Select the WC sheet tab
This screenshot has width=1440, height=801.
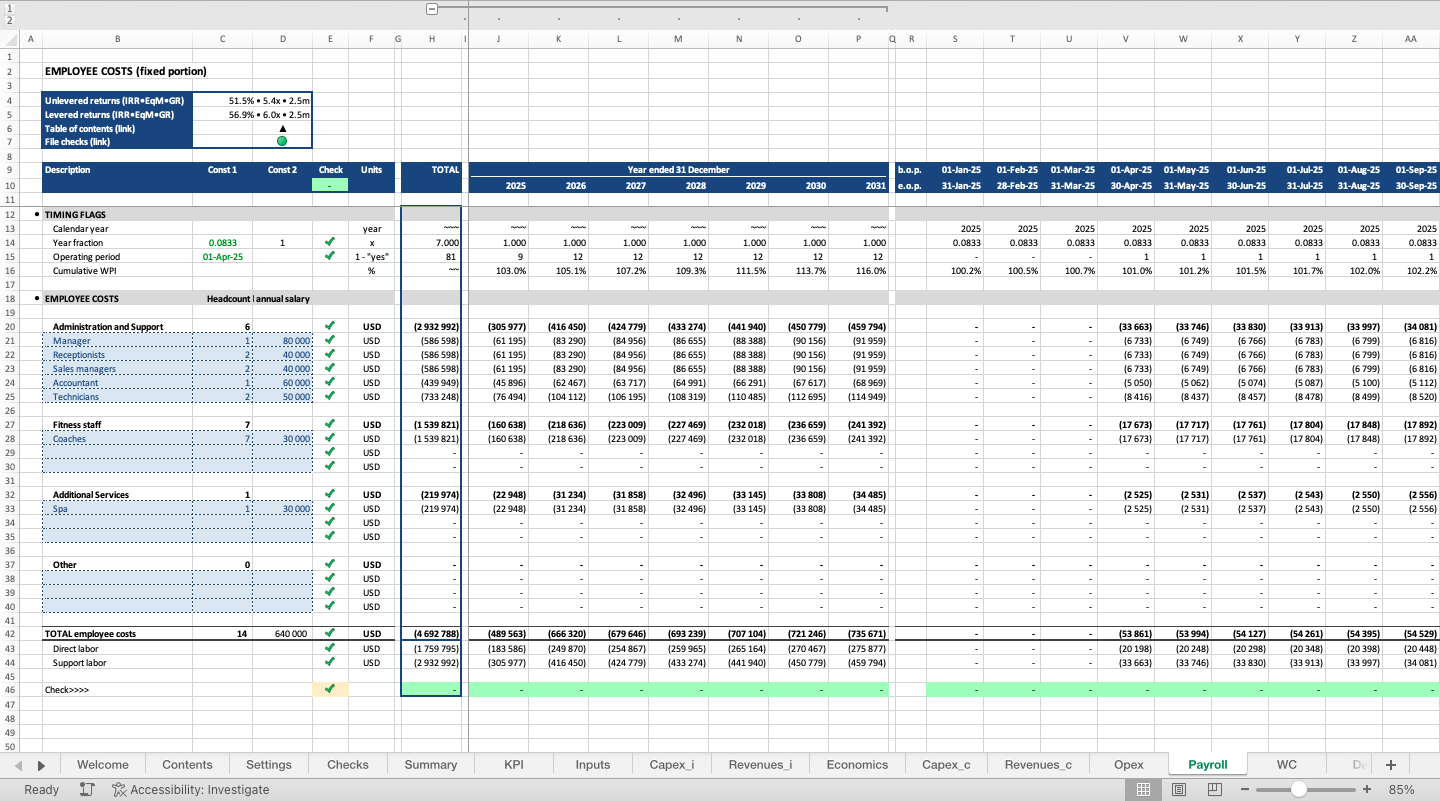point(1286,763)
